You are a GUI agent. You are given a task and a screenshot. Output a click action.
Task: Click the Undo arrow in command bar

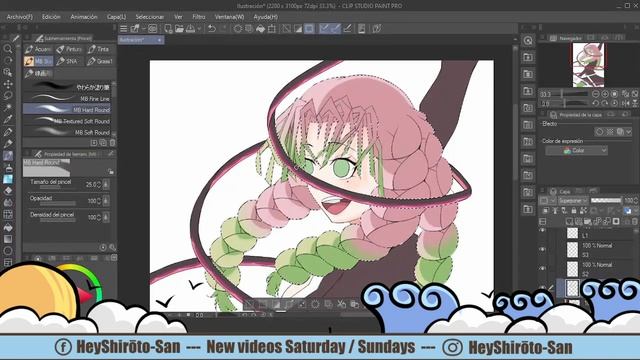pyautogui.click(x=211, y=29)
